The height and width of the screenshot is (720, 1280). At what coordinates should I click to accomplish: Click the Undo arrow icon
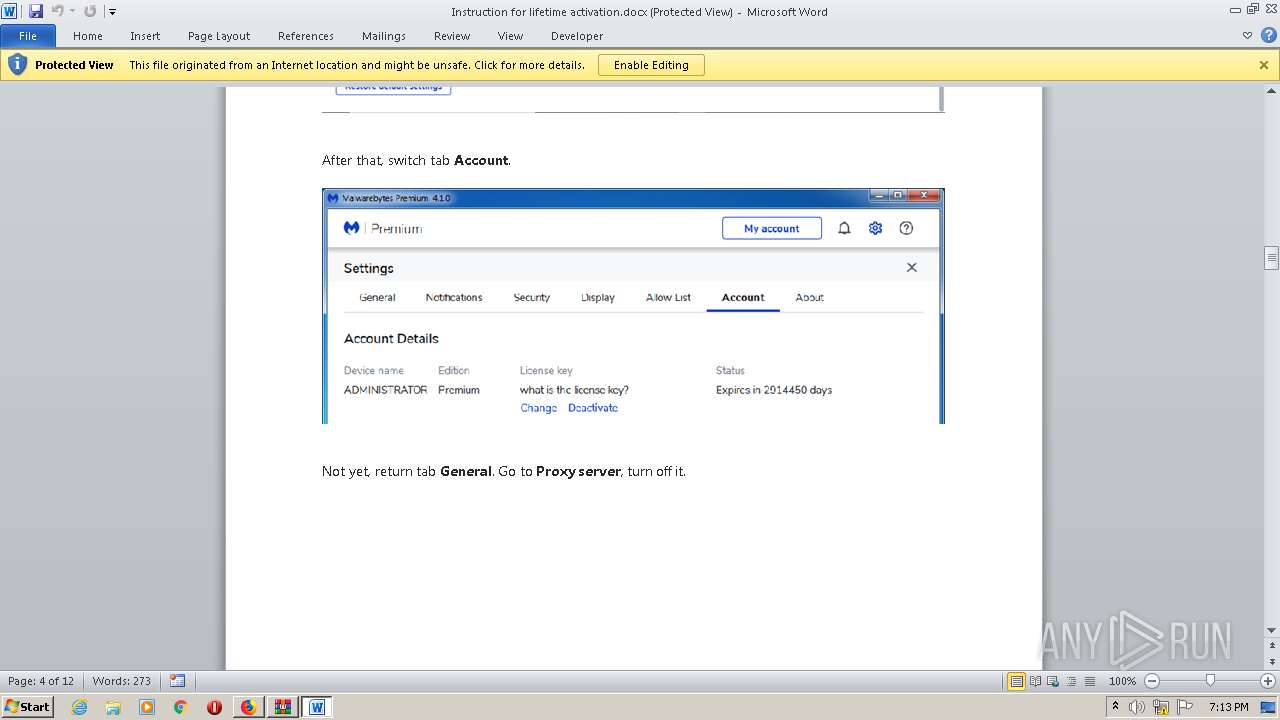(x=57, y=11)
